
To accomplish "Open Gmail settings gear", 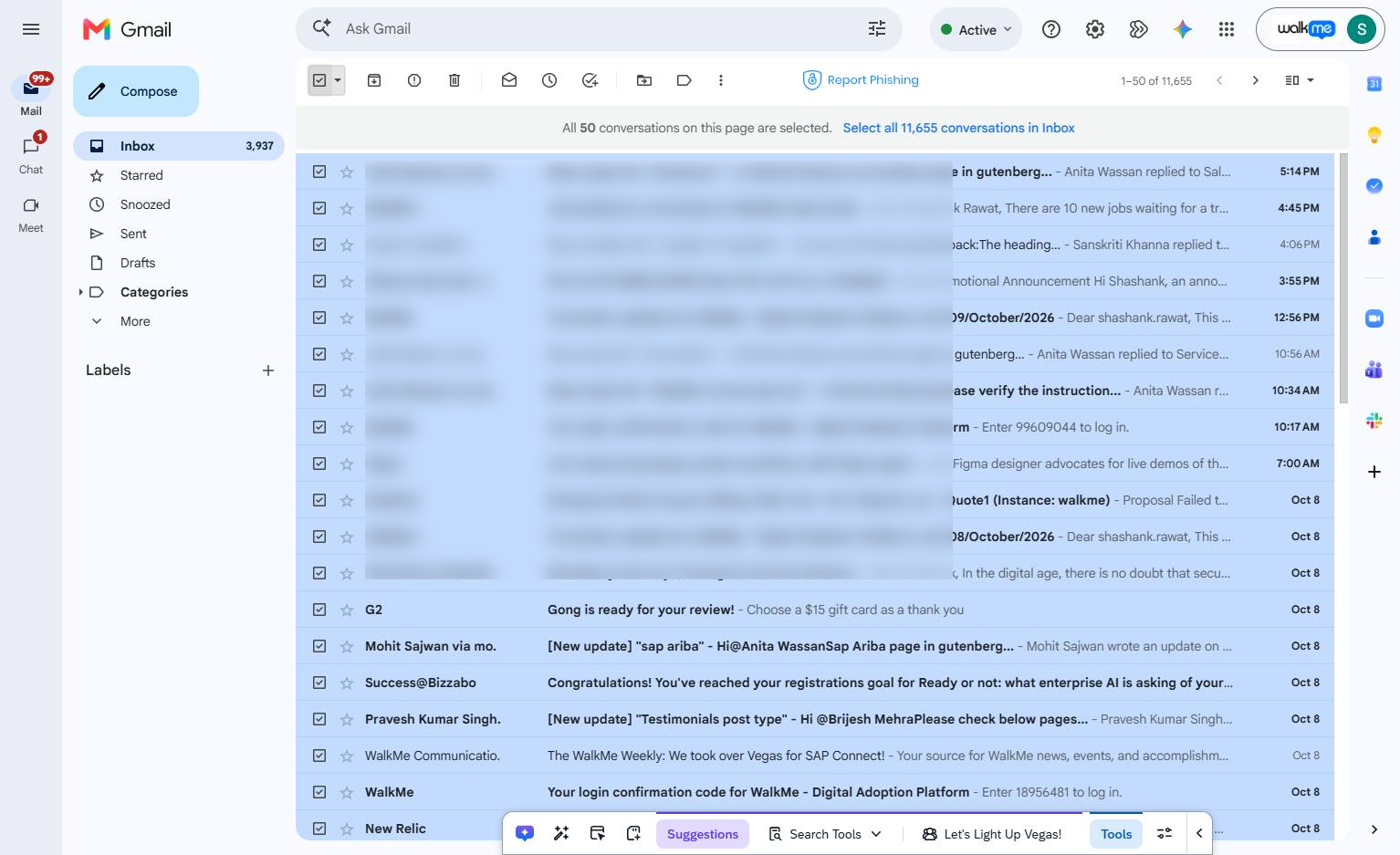I will click(x=1095, y=29).
